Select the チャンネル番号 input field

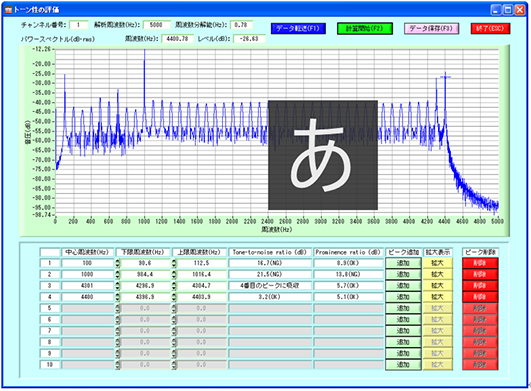coord(79,25)
